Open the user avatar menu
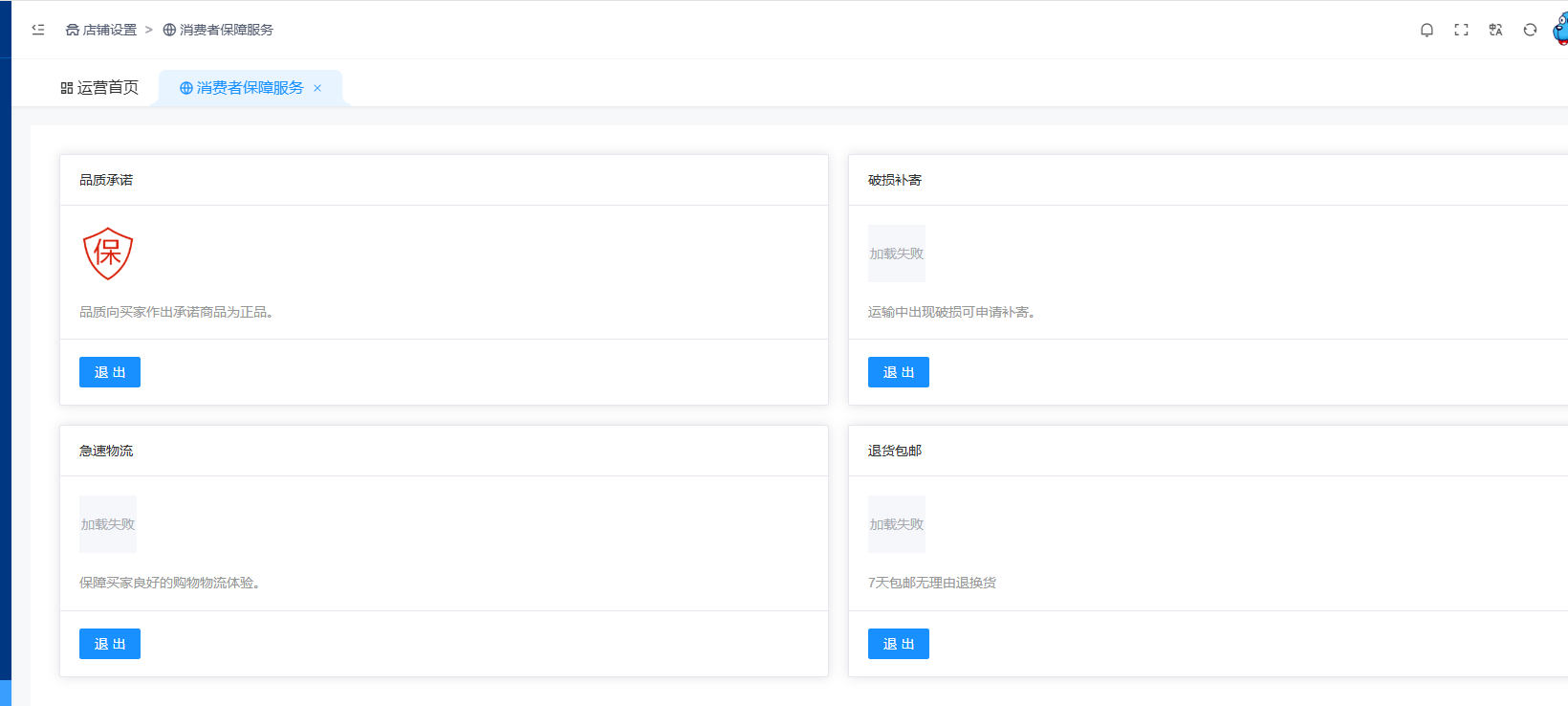The image size is (1568, 706). 1560,30
